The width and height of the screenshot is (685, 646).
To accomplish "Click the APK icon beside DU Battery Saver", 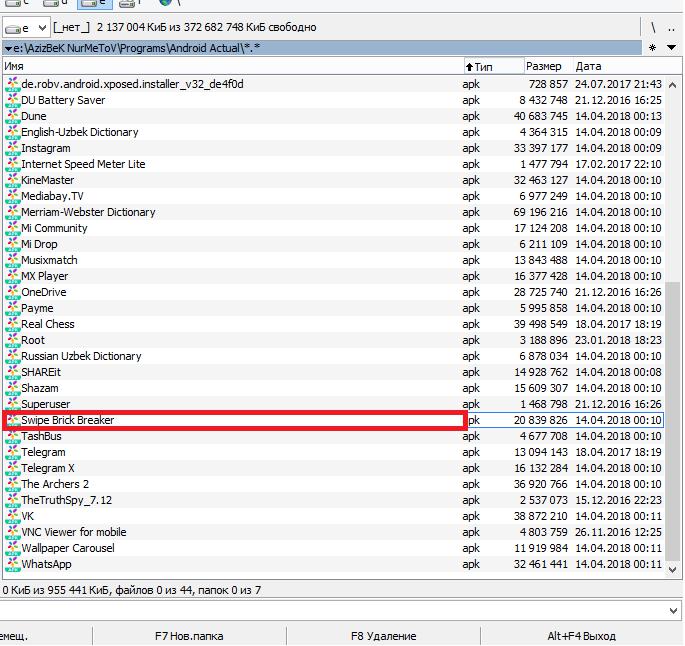I will click(13, 100).
